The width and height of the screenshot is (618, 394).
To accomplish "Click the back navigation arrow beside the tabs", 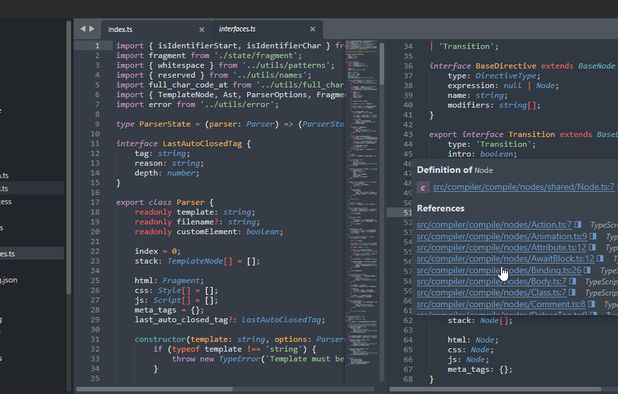I will click(82, 29).
